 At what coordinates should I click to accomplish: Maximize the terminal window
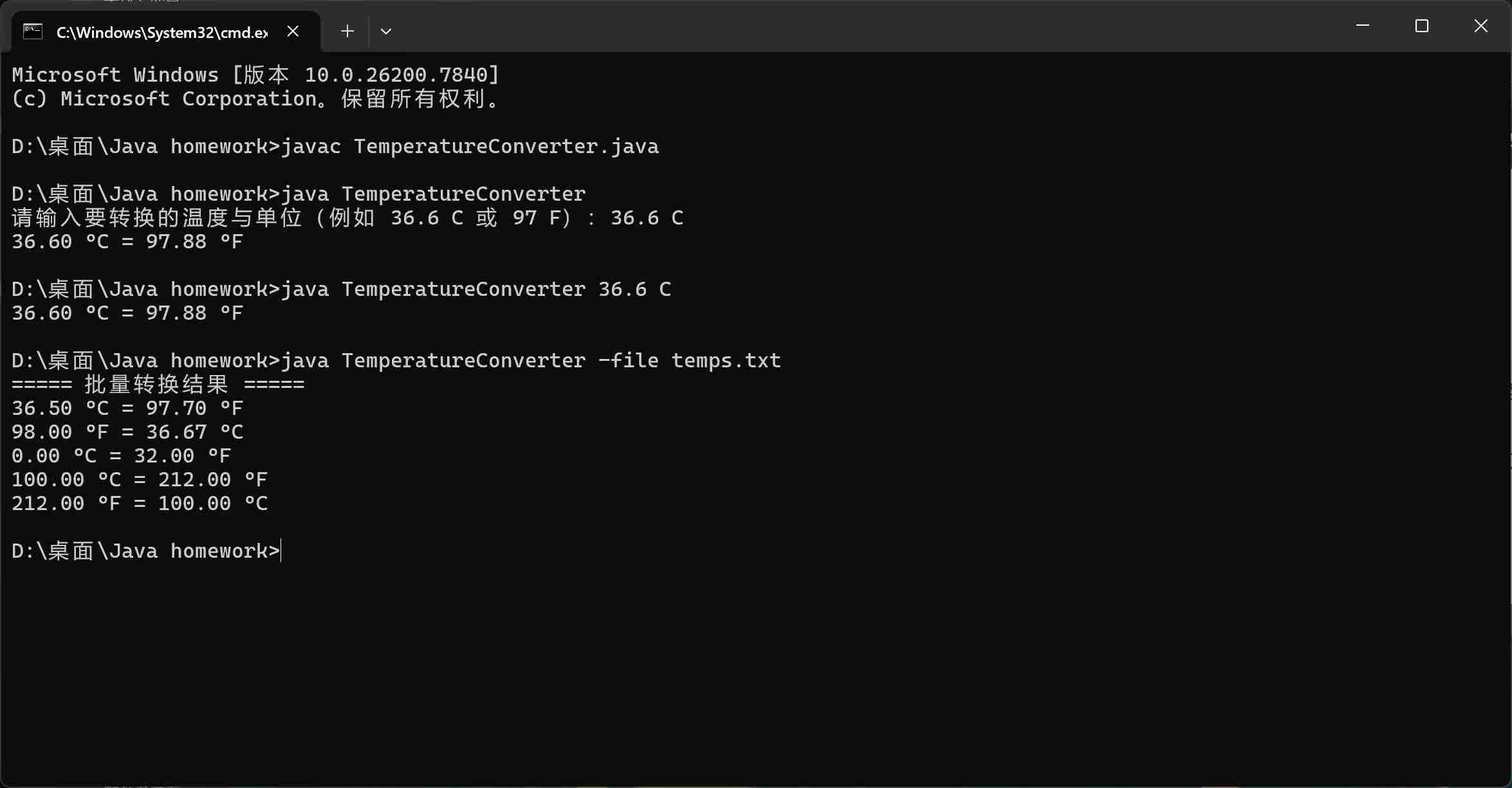click(1421, 26)
